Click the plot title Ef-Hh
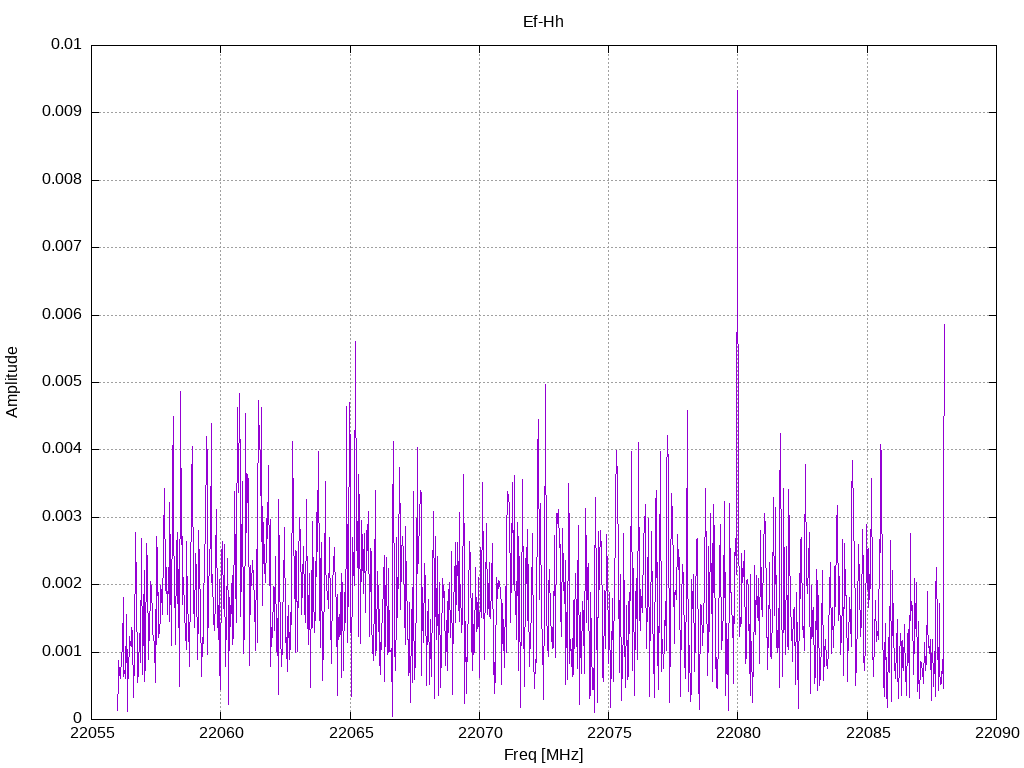Viewport: 1024px width, 768px height. pyautogui.click(x=543, y=21)
